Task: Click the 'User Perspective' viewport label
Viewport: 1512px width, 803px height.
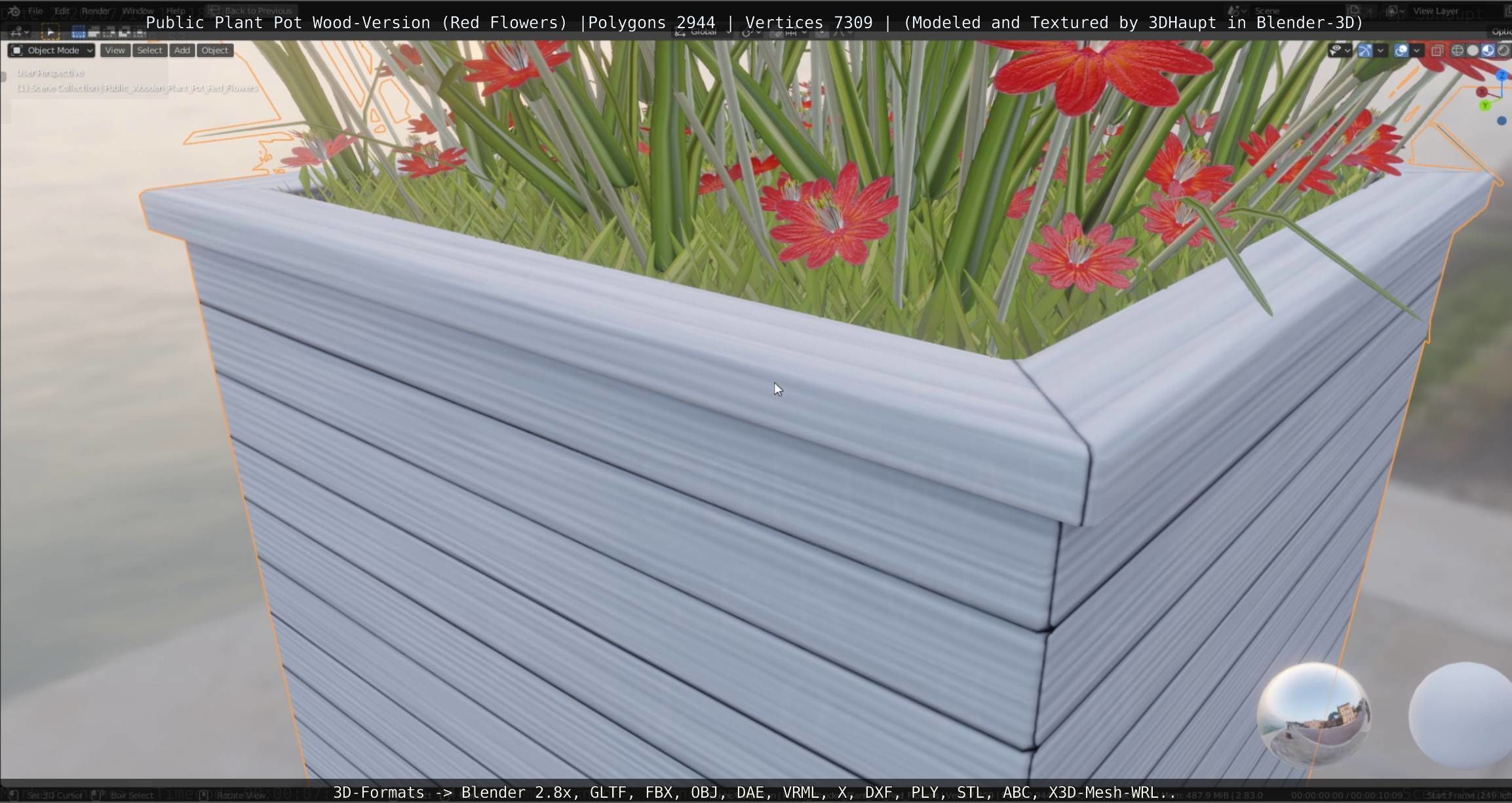Action: coord(50,73)
